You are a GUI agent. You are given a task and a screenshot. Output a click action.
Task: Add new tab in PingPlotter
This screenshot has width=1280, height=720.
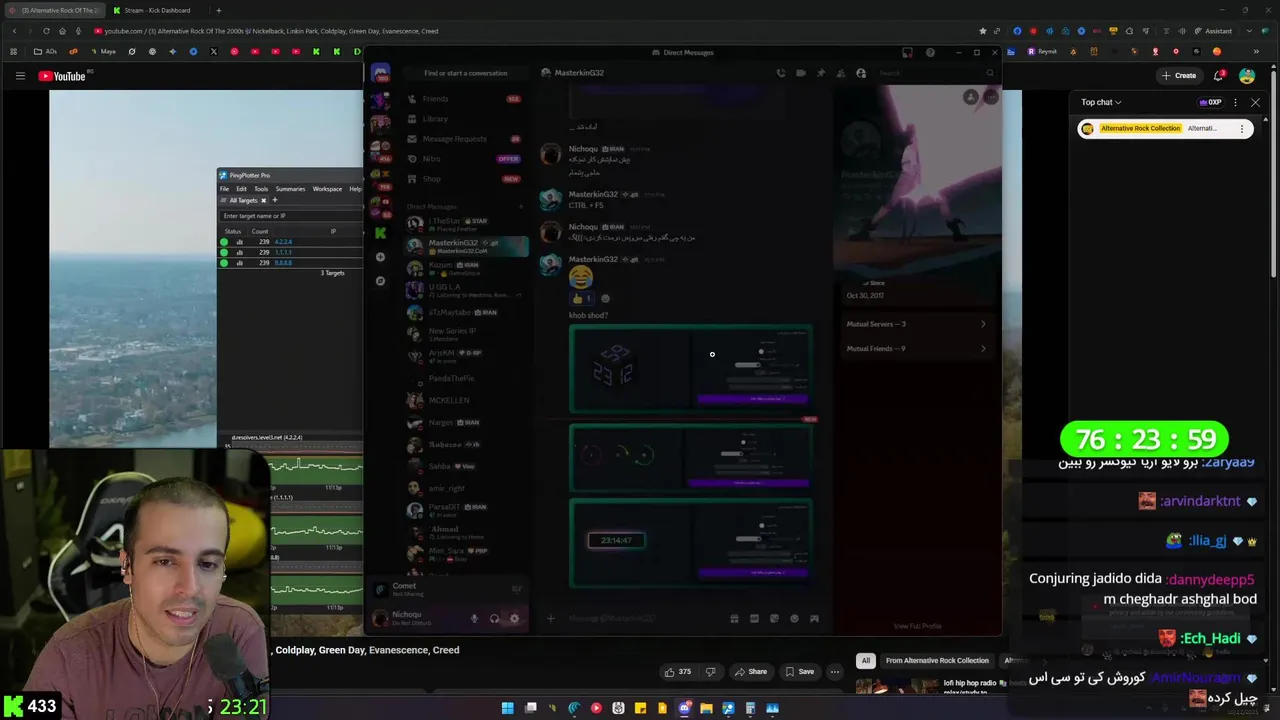pos(275,200)
